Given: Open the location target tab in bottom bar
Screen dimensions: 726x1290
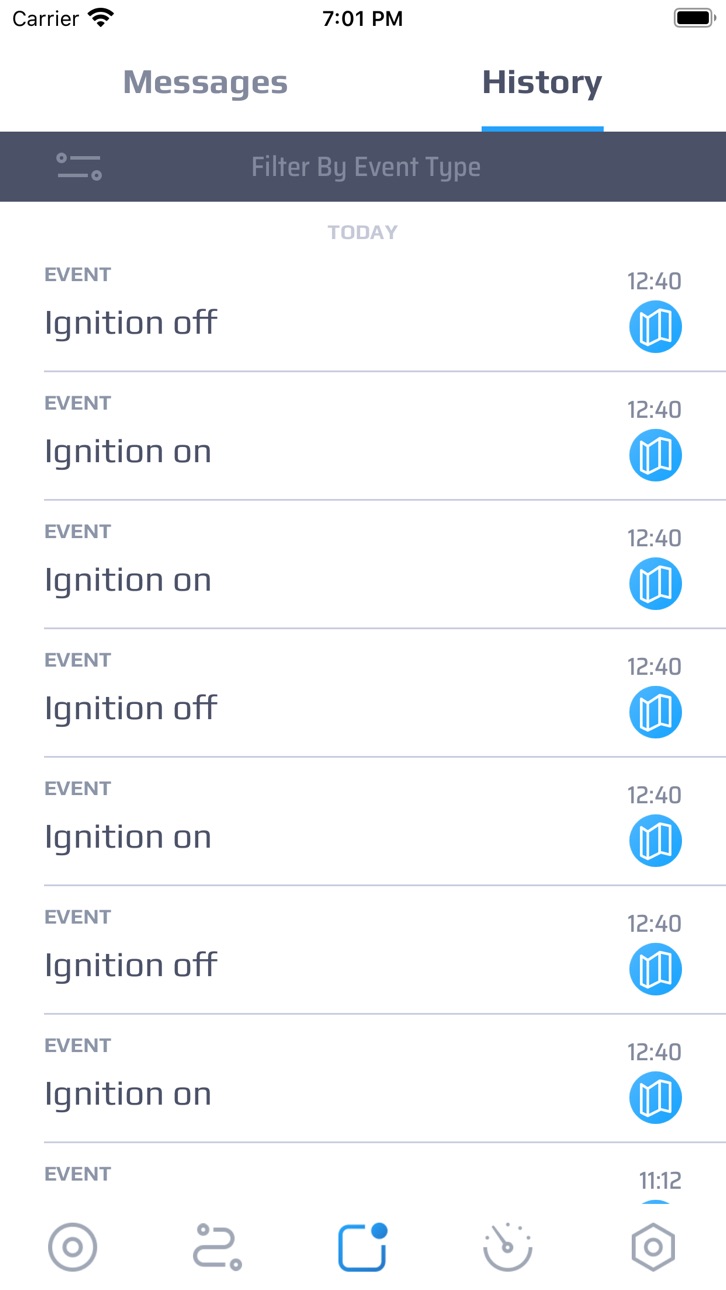Looking at the screenshot, I should coord(73,1247).
